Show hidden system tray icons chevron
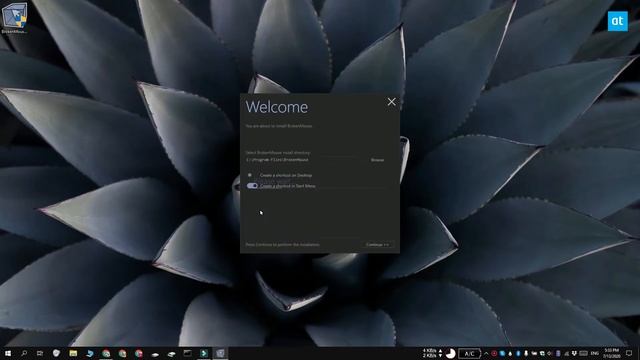 (486, 353)
